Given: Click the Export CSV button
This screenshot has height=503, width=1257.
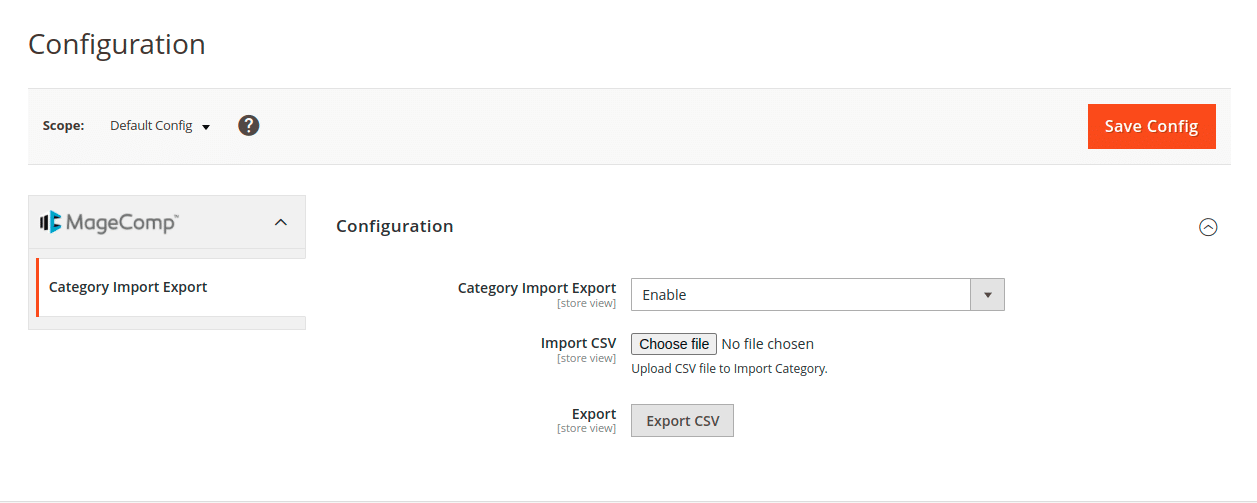Looking at the screenshot, I should [x=682, y=421].
